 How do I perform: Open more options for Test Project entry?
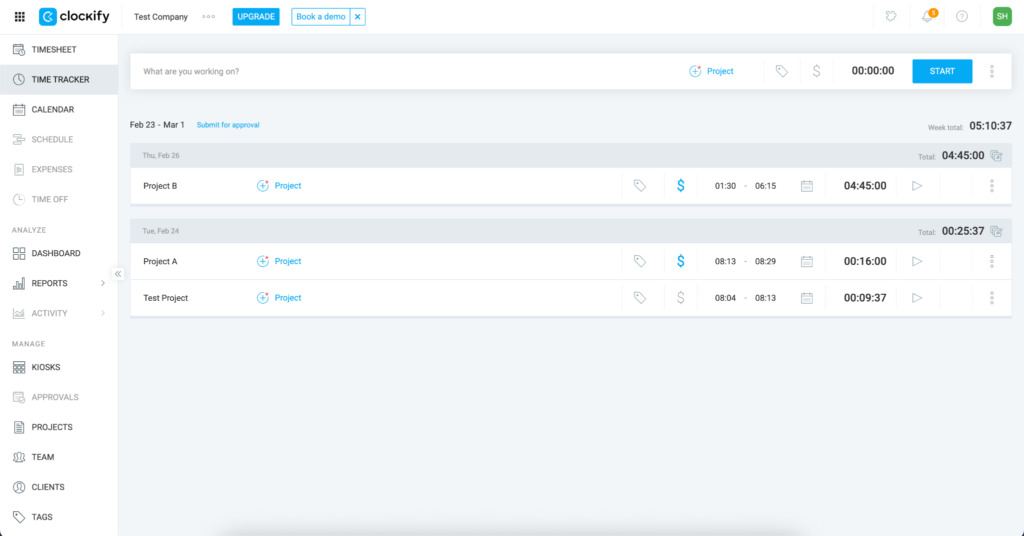[991, 298]
